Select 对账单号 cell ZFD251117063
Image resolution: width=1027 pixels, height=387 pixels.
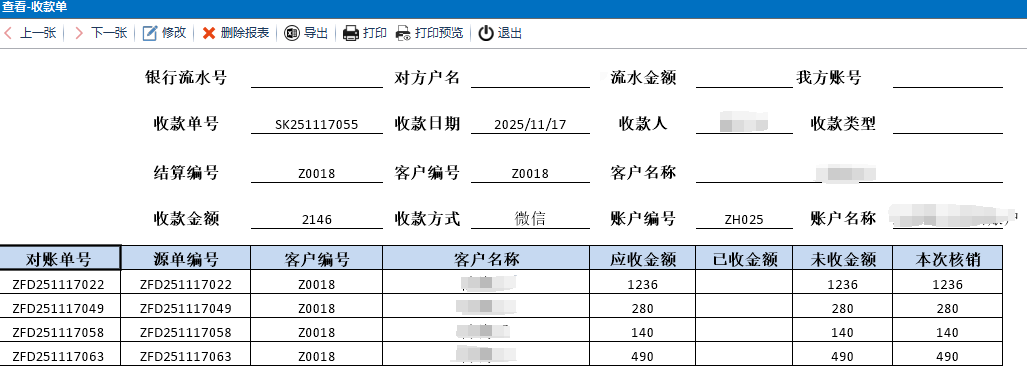tap(60, 354)
